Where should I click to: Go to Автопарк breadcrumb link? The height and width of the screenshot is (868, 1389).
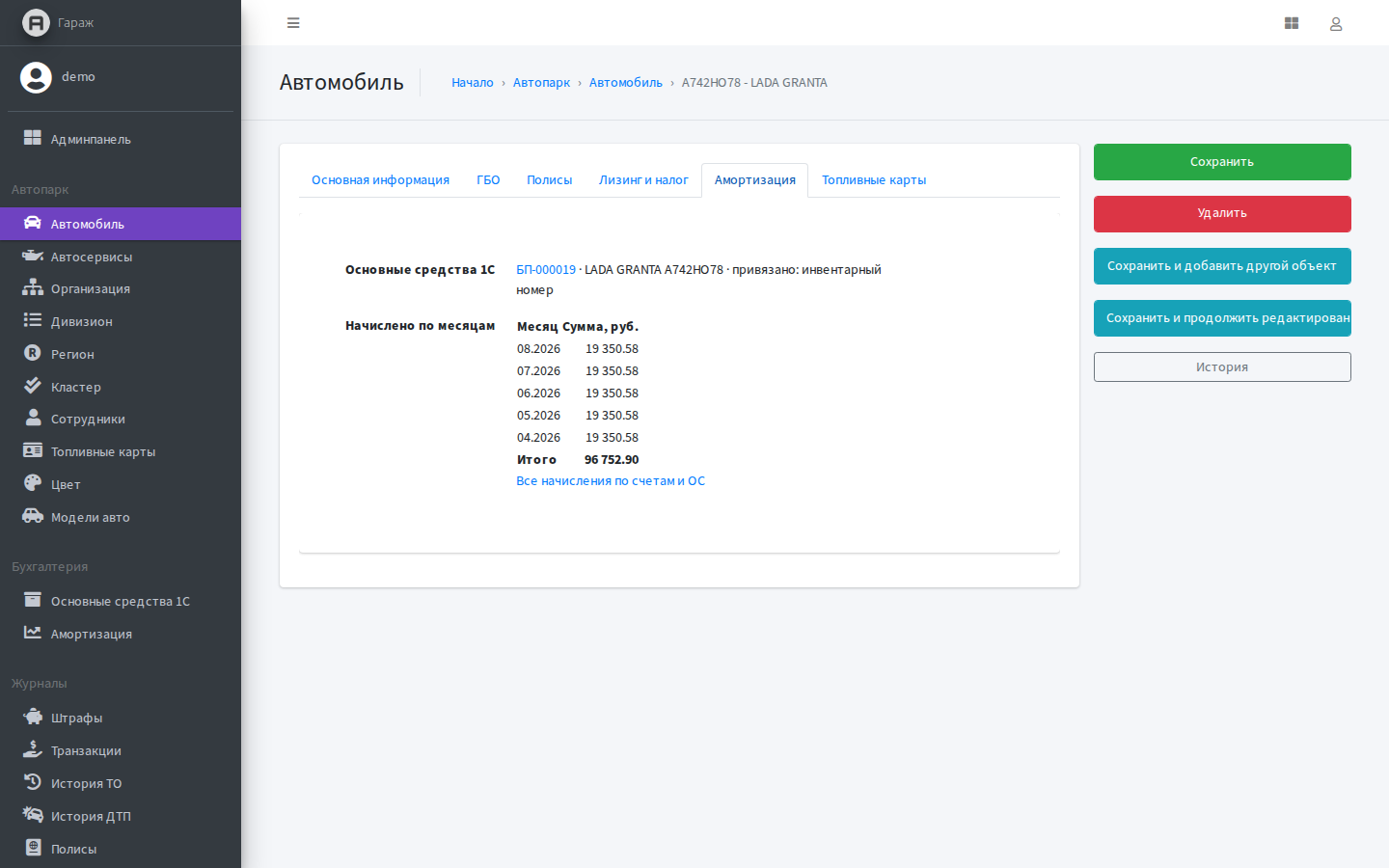[541, 83]
